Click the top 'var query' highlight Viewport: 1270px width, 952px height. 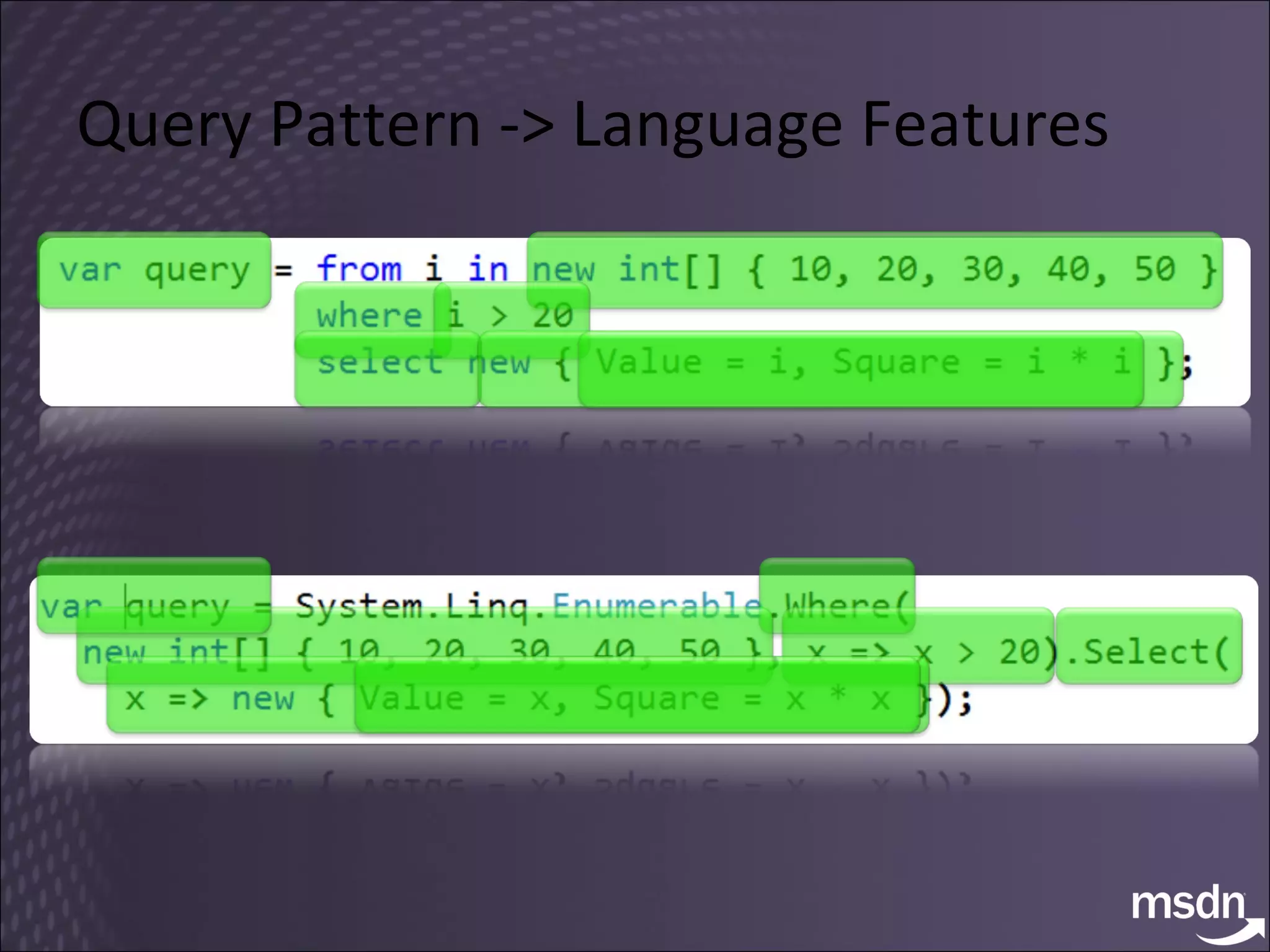click(x=154, y=270)
